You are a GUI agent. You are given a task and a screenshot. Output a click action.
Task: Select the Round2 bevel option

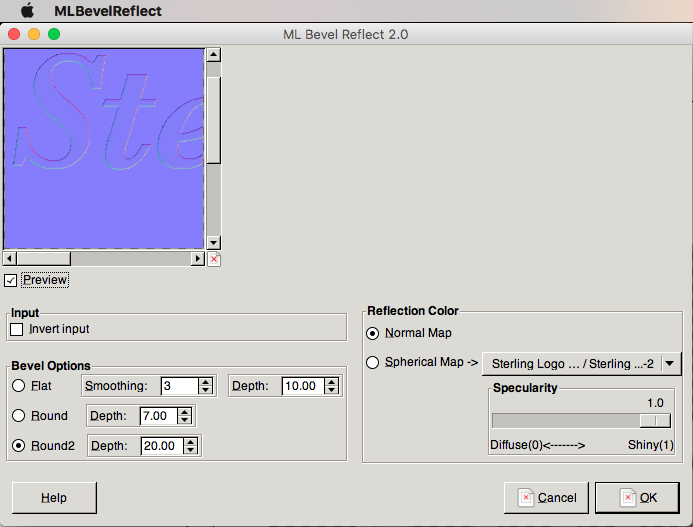(x=19, y=446)
